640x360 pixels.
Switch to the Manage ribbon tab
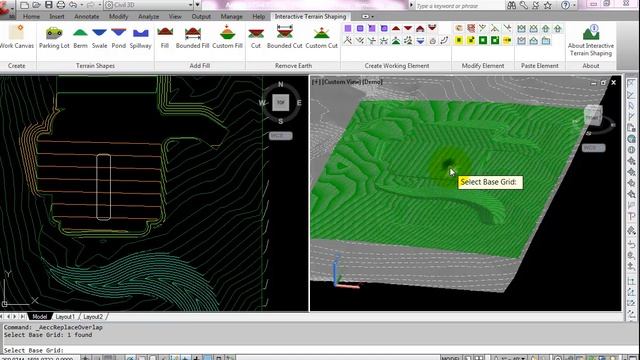[231, 16]
